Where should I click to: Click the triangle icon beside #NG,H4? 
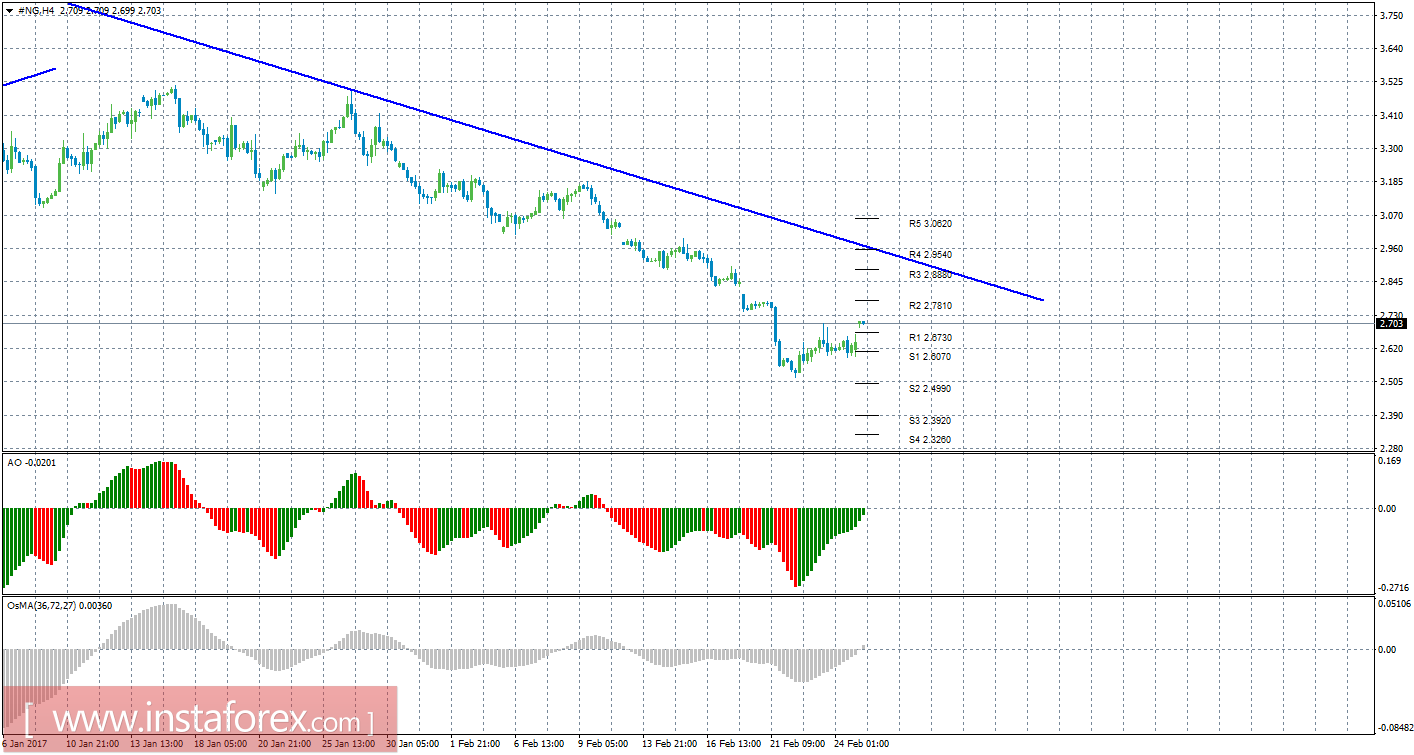pyautogui.click(x=10, y=10)
